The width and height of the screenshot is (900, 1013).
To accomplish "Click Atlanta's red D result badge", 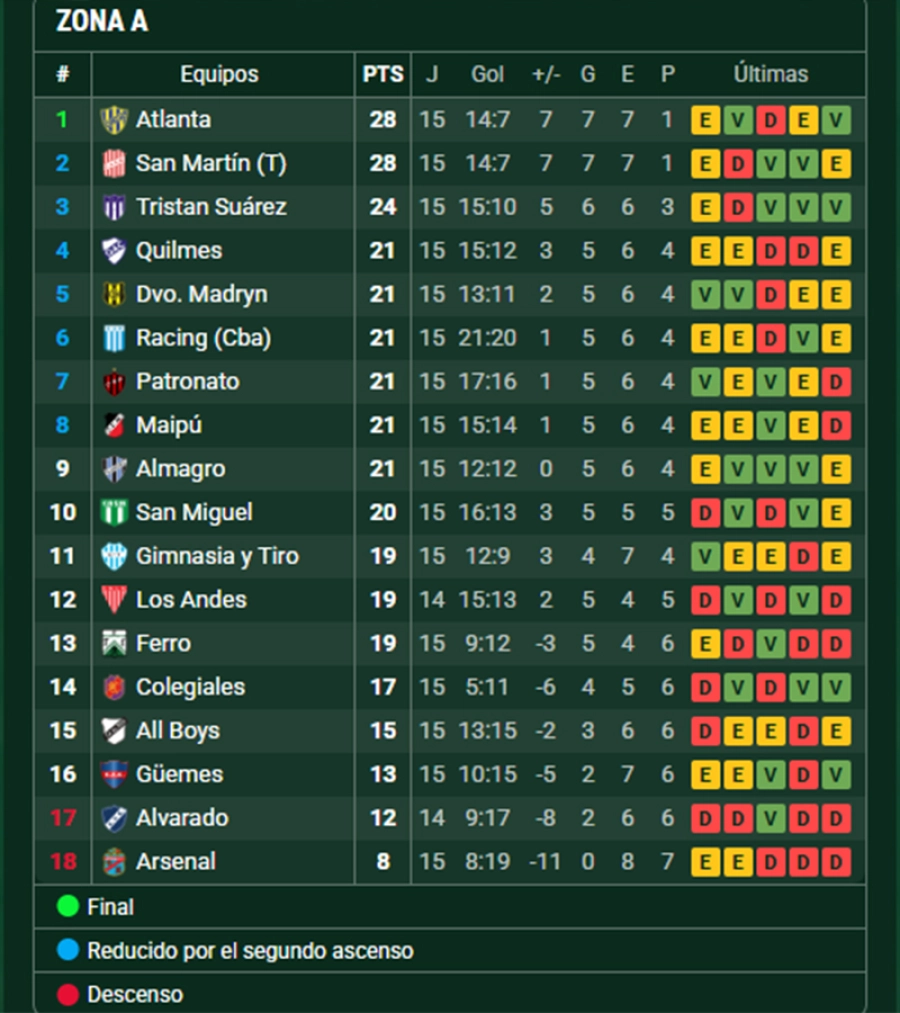I will click(x=770, y=120).
